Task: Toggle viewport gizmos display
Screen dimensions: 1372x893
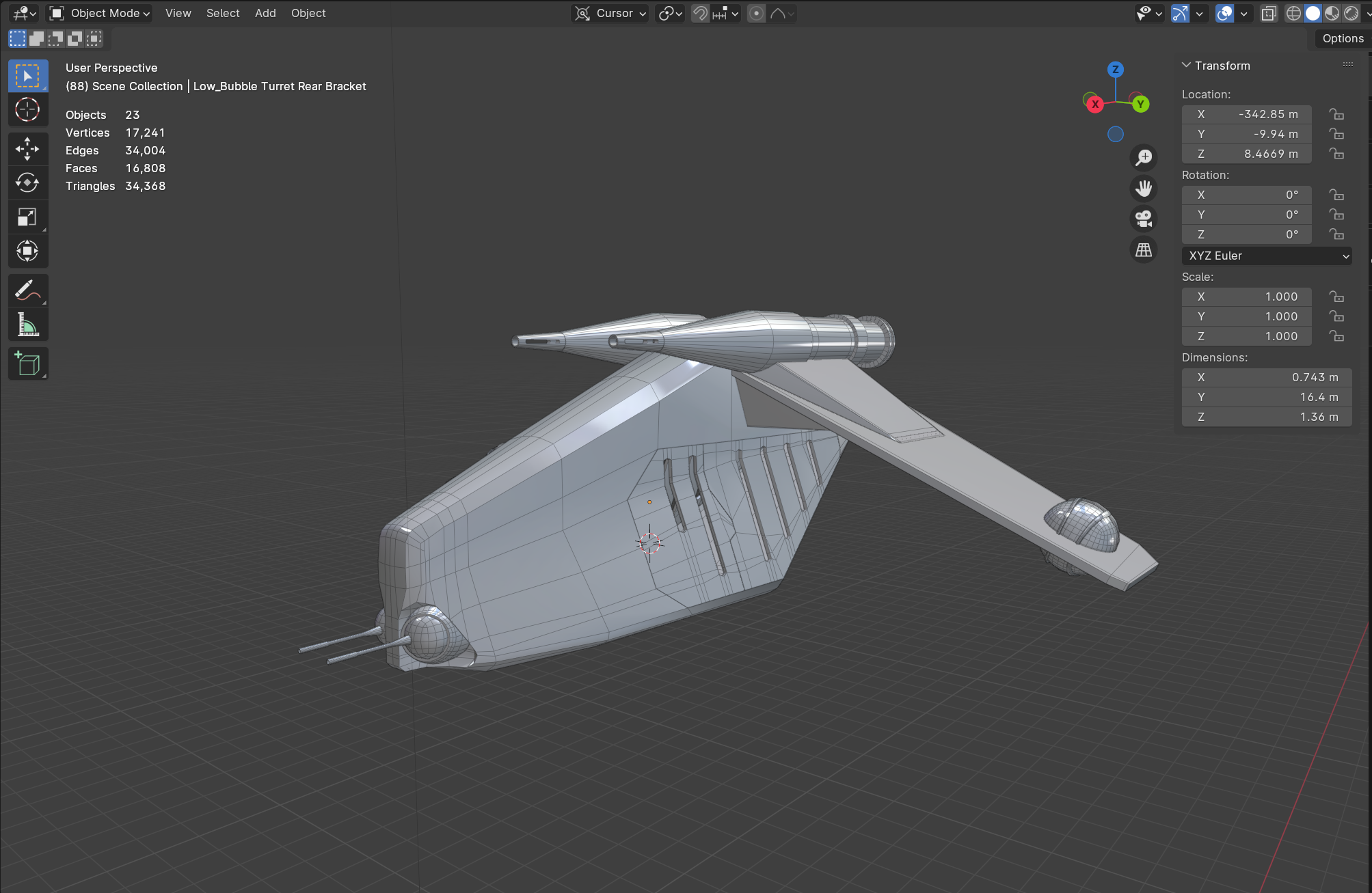Action: (x=1181, y=14)
